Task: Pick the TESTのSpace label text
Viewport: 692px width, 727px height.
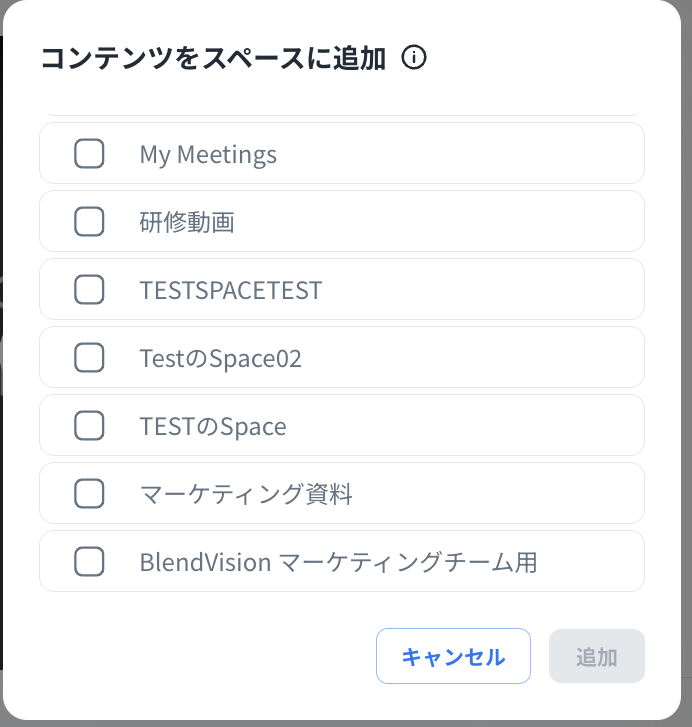Action: coord(213,426)
